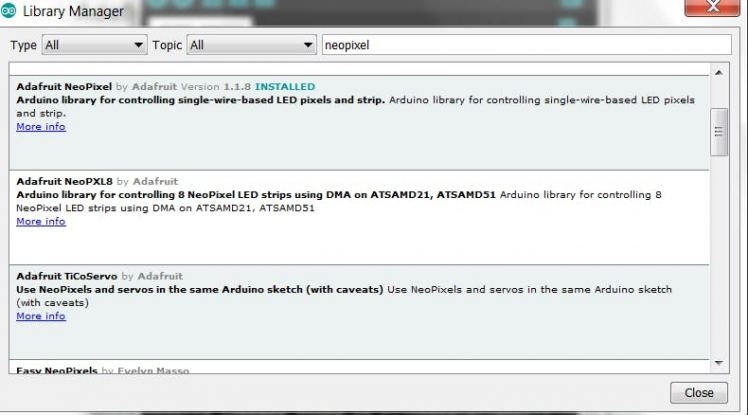Open the Type dropdown set to All
Screen dimensions: 748x415
(94, 45)
